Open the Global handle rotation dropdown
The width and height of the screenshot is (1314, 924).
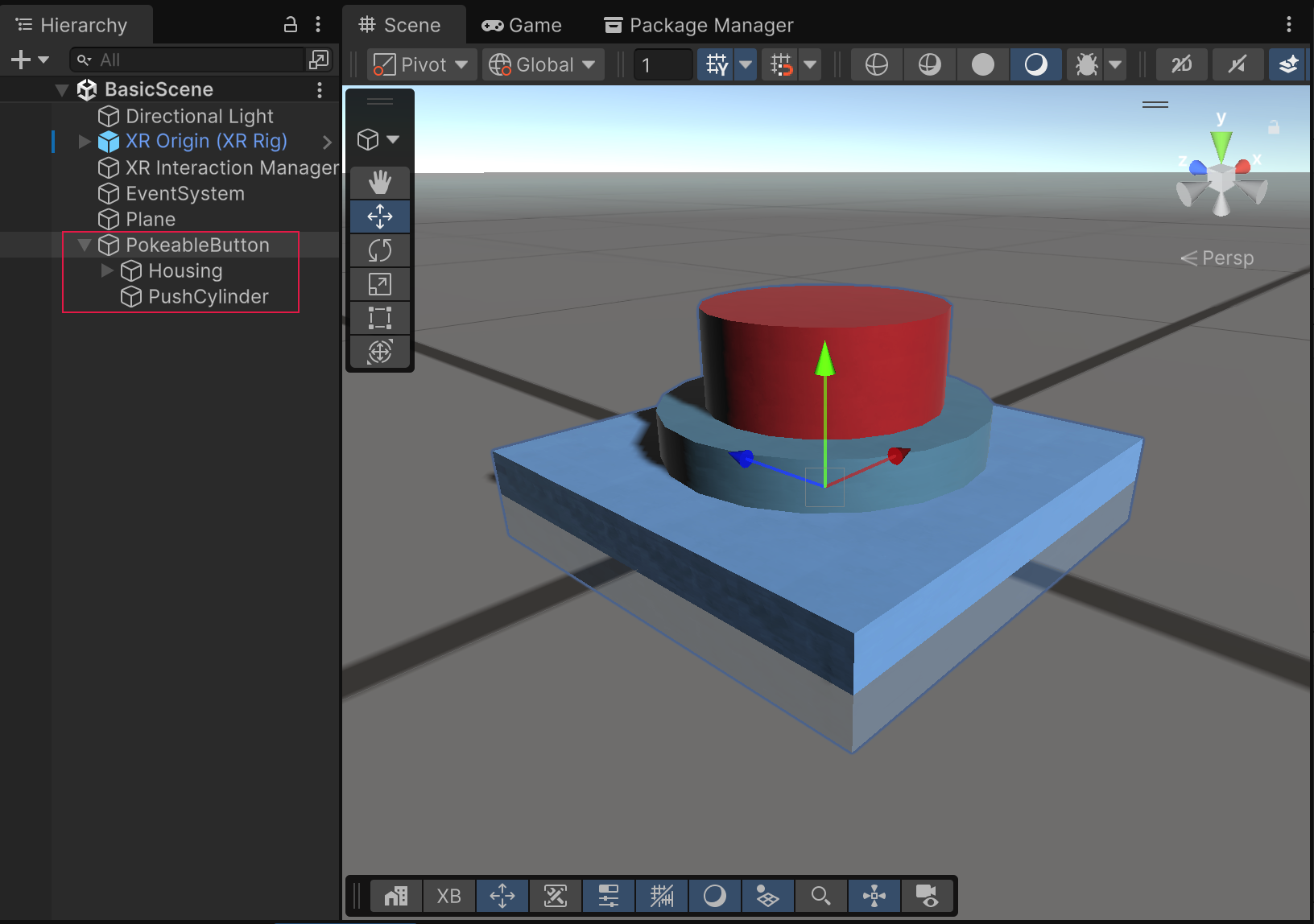[x=543, y=64]
